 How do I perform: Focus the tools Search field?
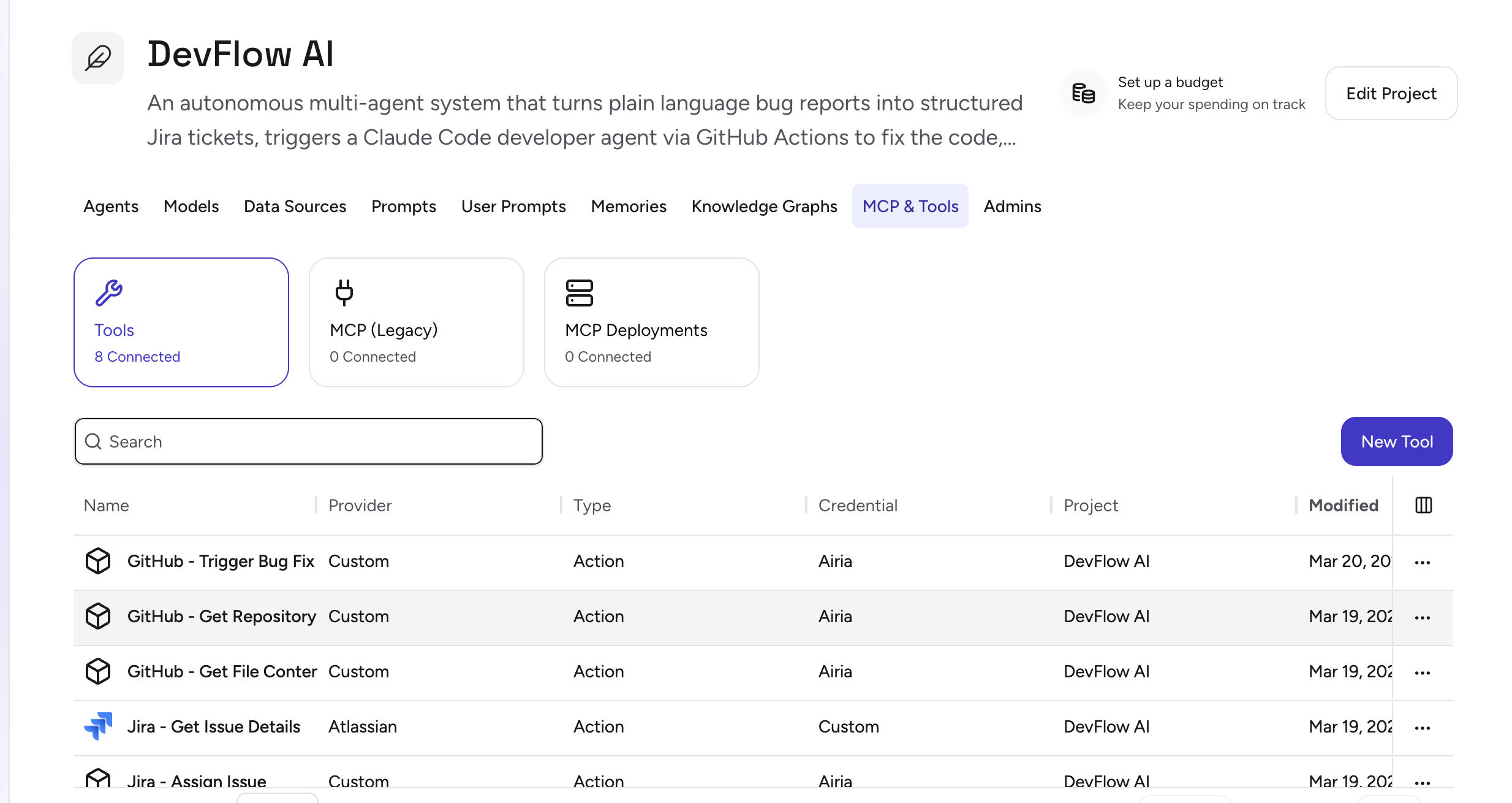click(309, 441)
